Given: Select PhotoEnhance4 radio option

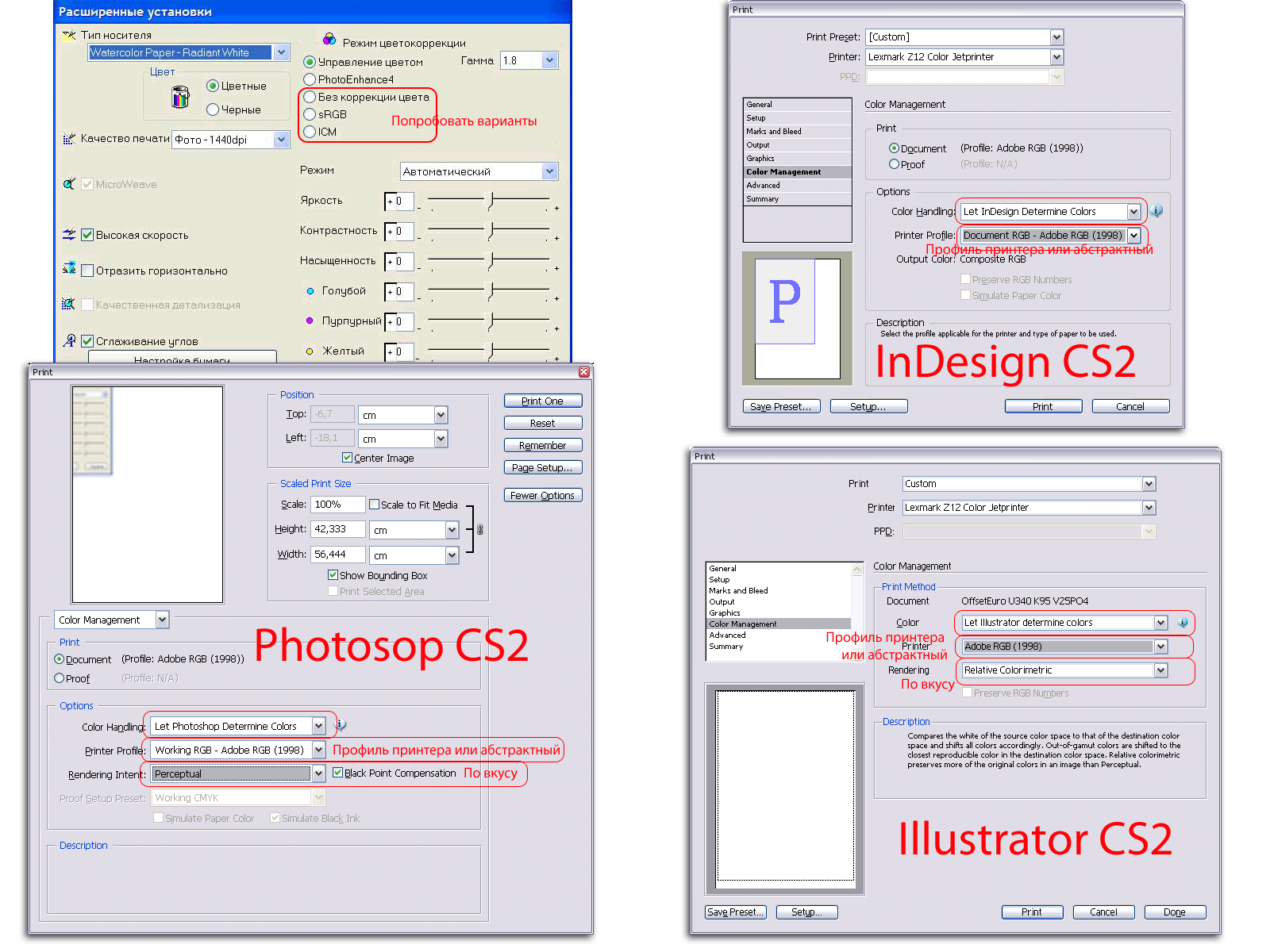Looking at the screenshot, I should 310,79.
